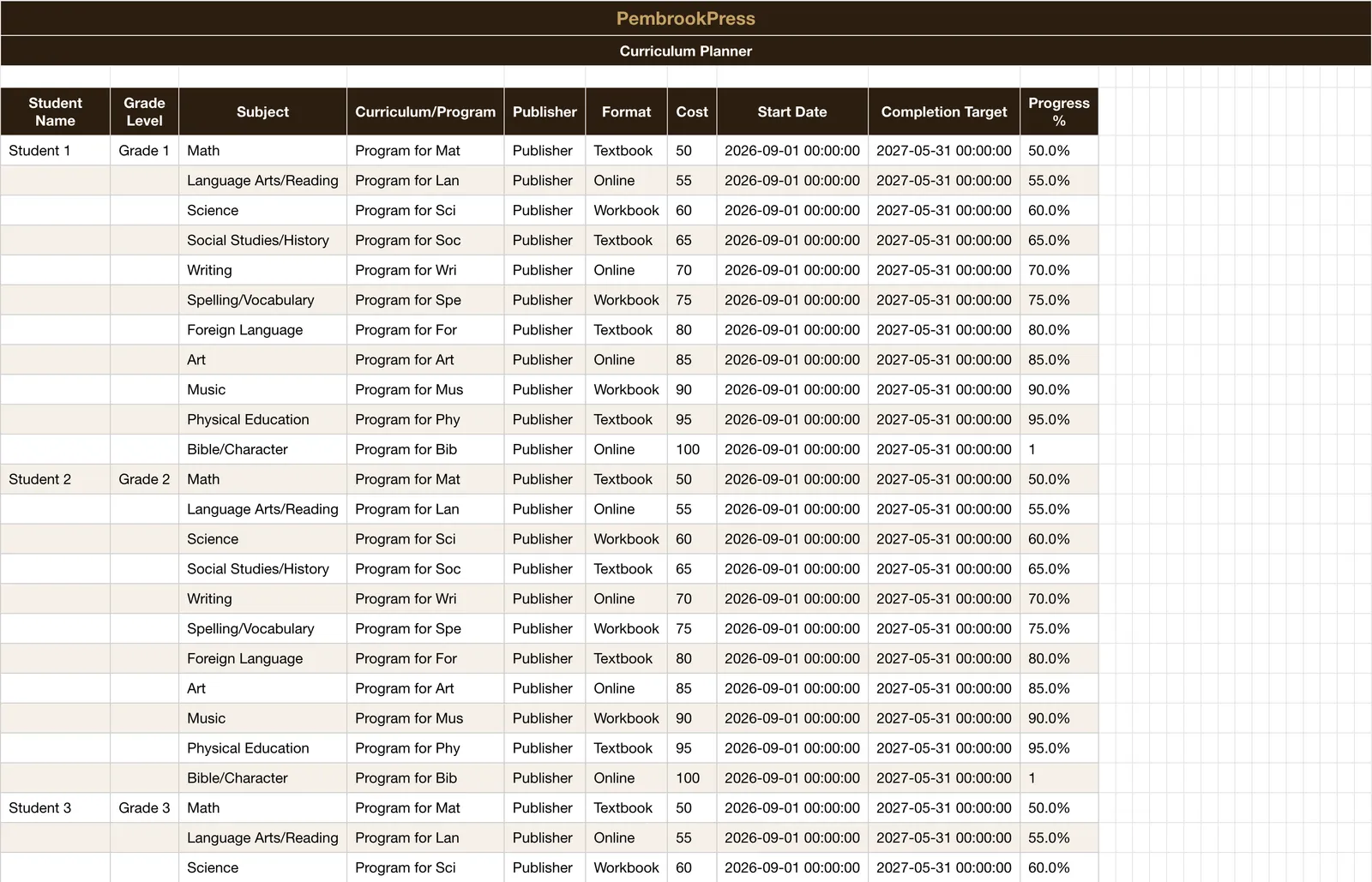The height and width of the screenshot is (882, 1372).
Task: Click the Publisher column header
Action: 545,111
